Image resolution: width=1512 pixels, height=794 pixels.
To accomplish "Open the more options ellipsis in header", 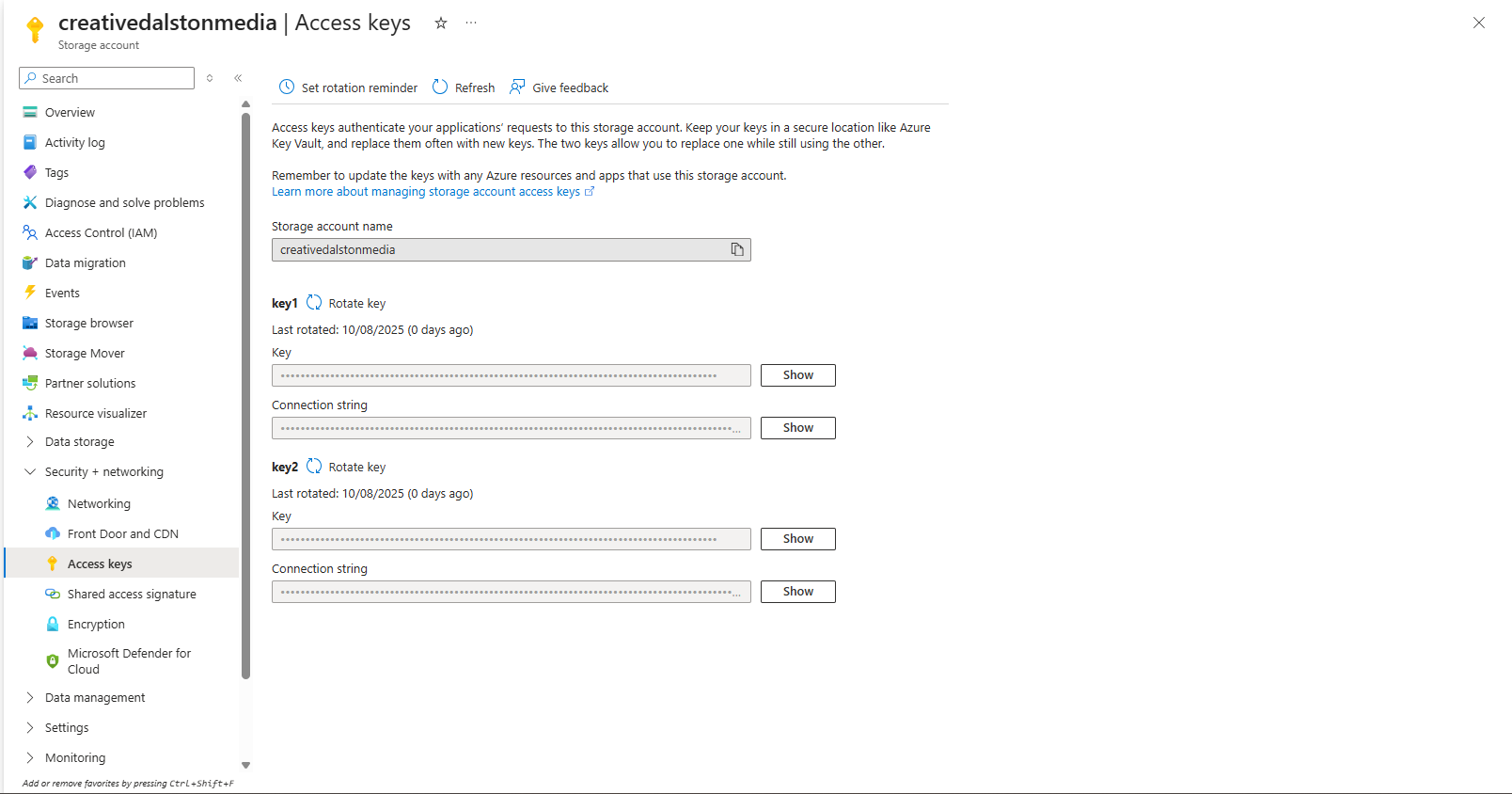I will coord(471,23).
